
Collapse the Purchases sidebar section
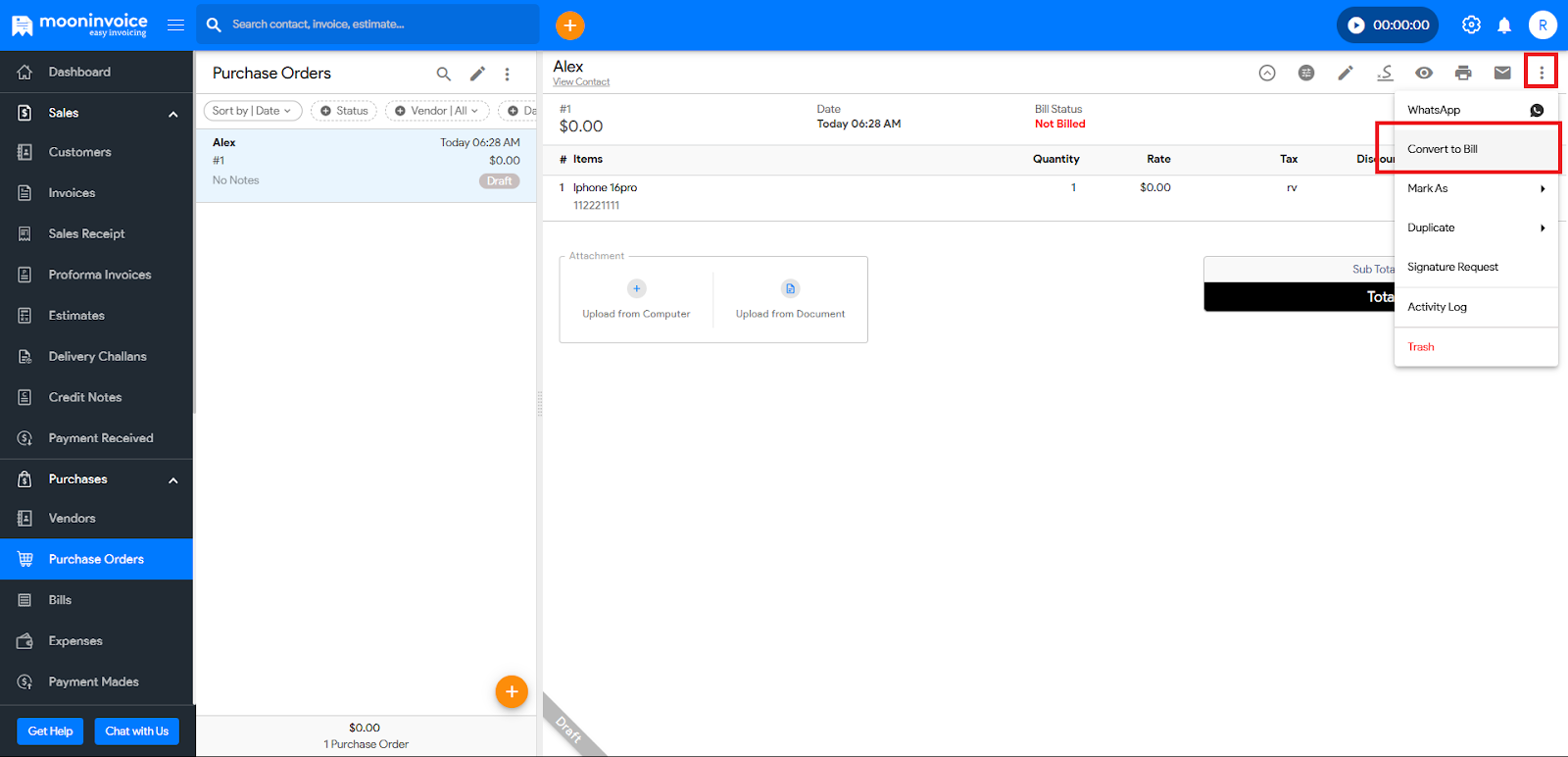click(x=173, y=480)
